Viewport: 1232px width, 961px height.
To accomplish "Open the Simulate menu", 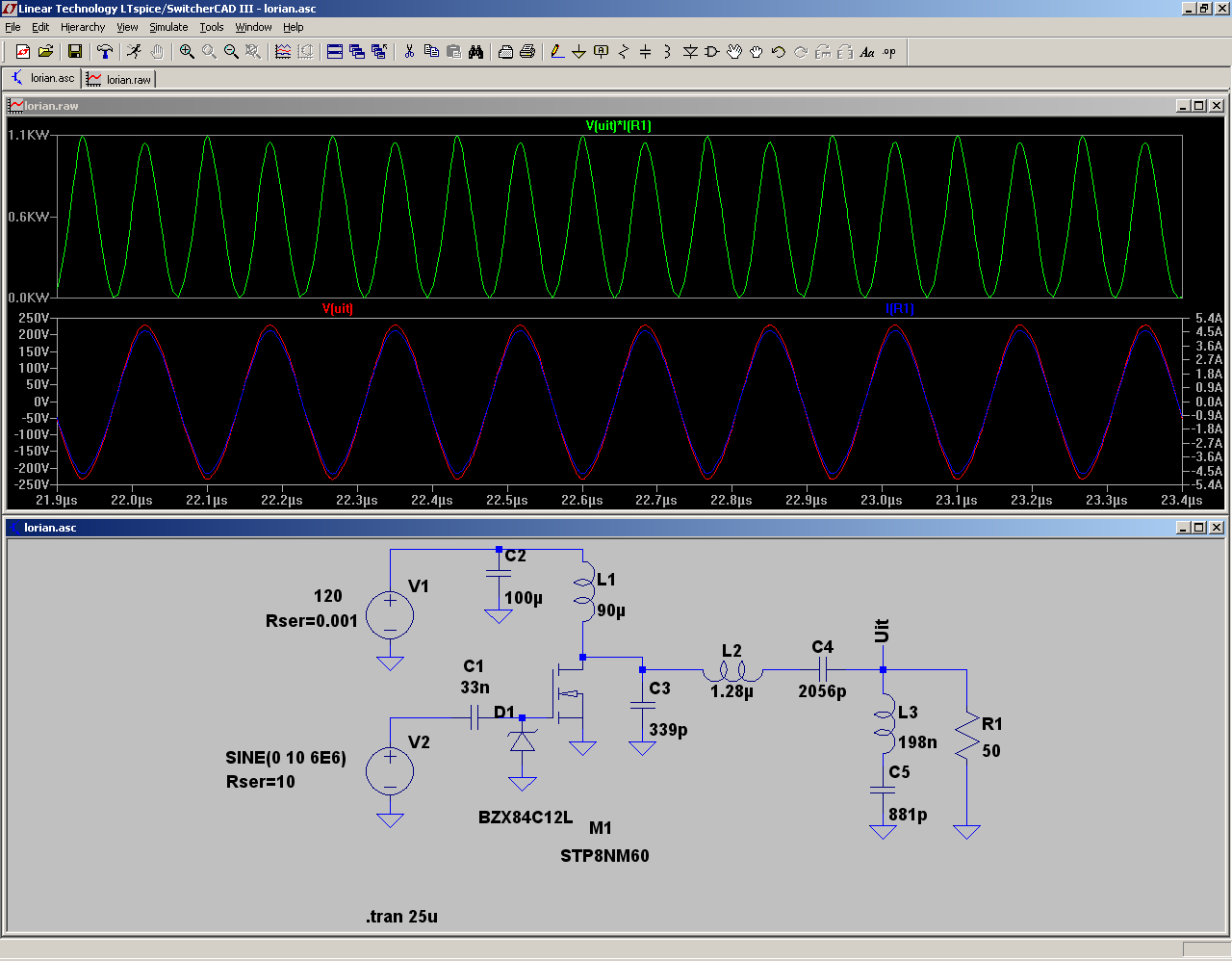I will click(x=168, y=27).
